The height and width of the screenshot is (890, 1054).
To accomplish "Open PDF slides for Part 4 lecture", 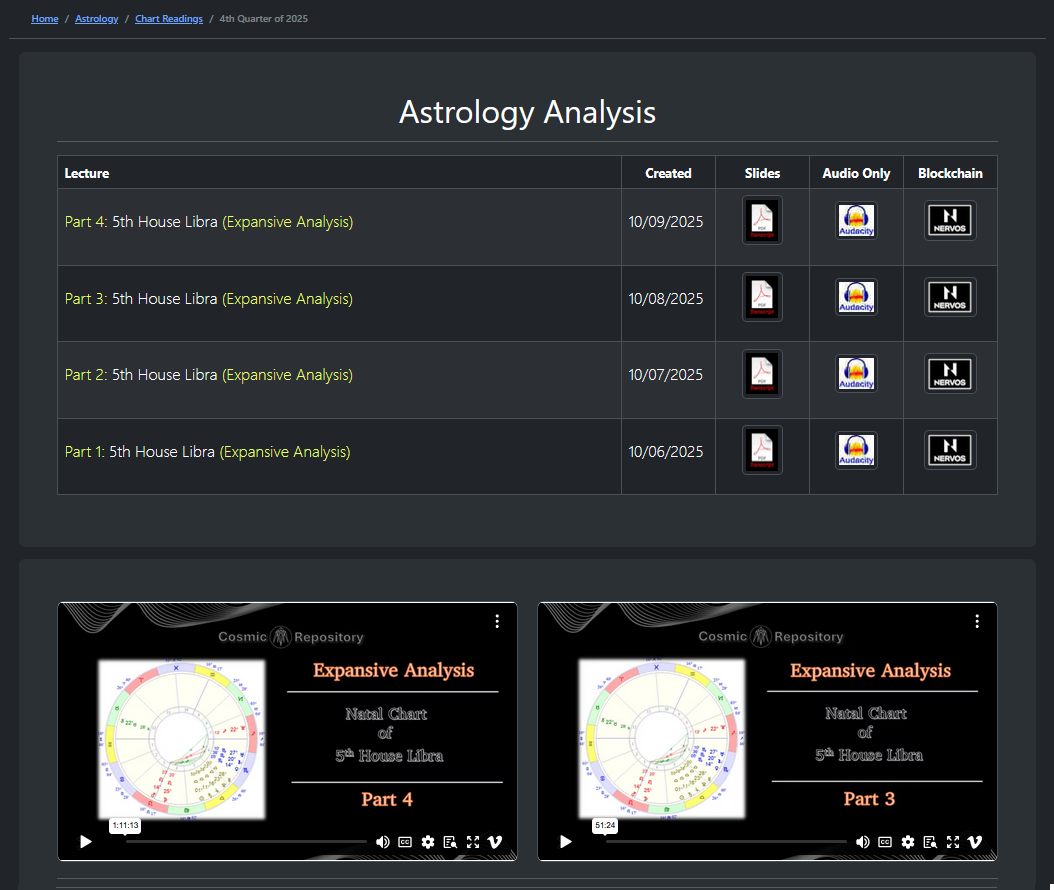I will click(762, 220).
